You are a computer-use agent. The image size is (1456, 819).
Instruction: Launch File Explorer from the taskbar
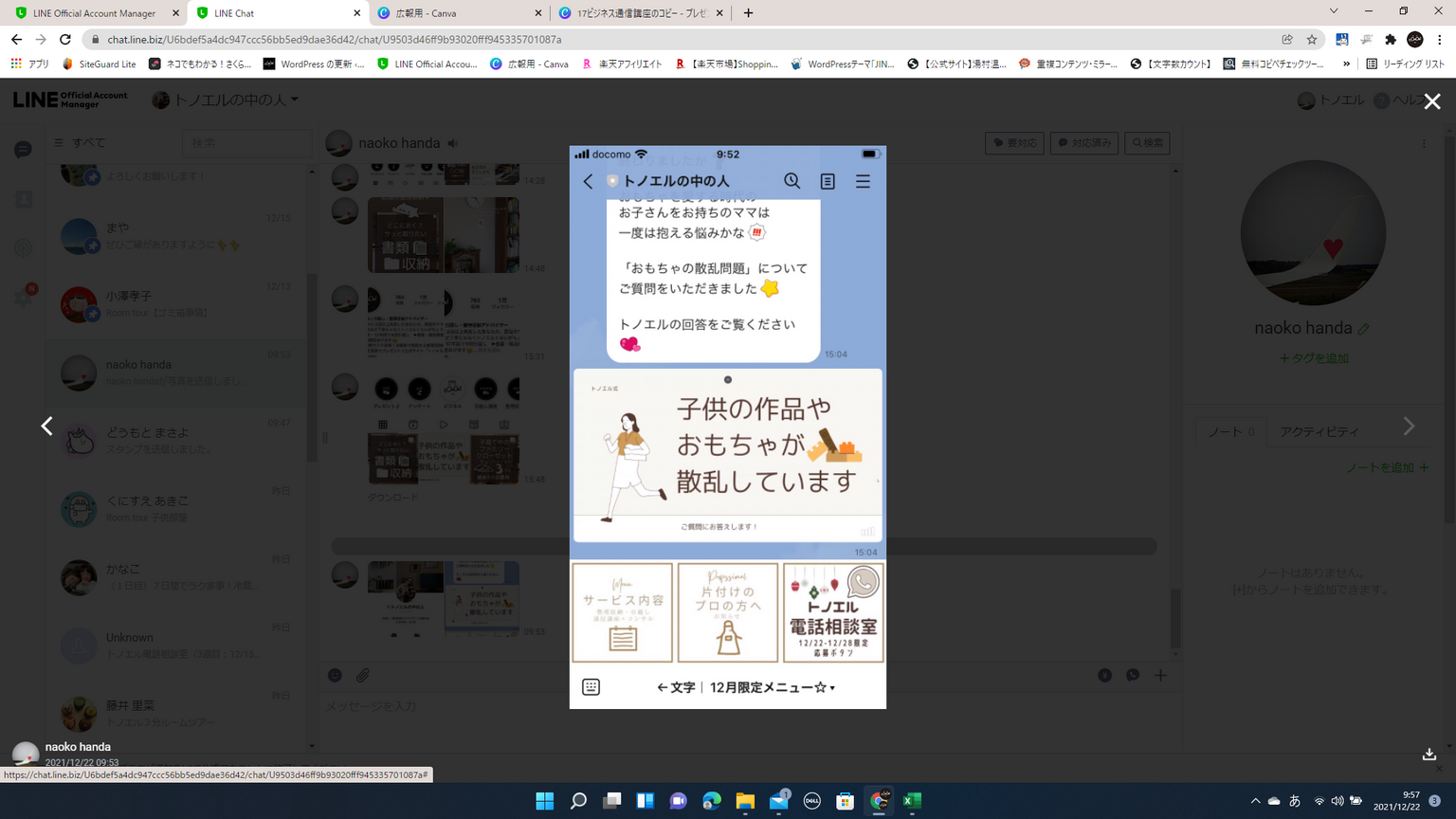pyautogui.click(x=745, y=801)
